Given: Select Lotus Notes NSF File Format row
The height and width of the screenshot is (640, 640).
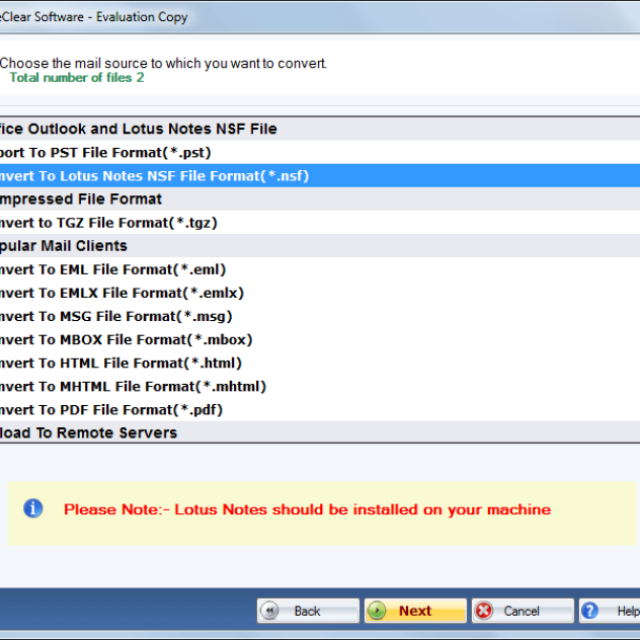Looking at the screenshot, I should pyautogui.click(x=320, y=176).
